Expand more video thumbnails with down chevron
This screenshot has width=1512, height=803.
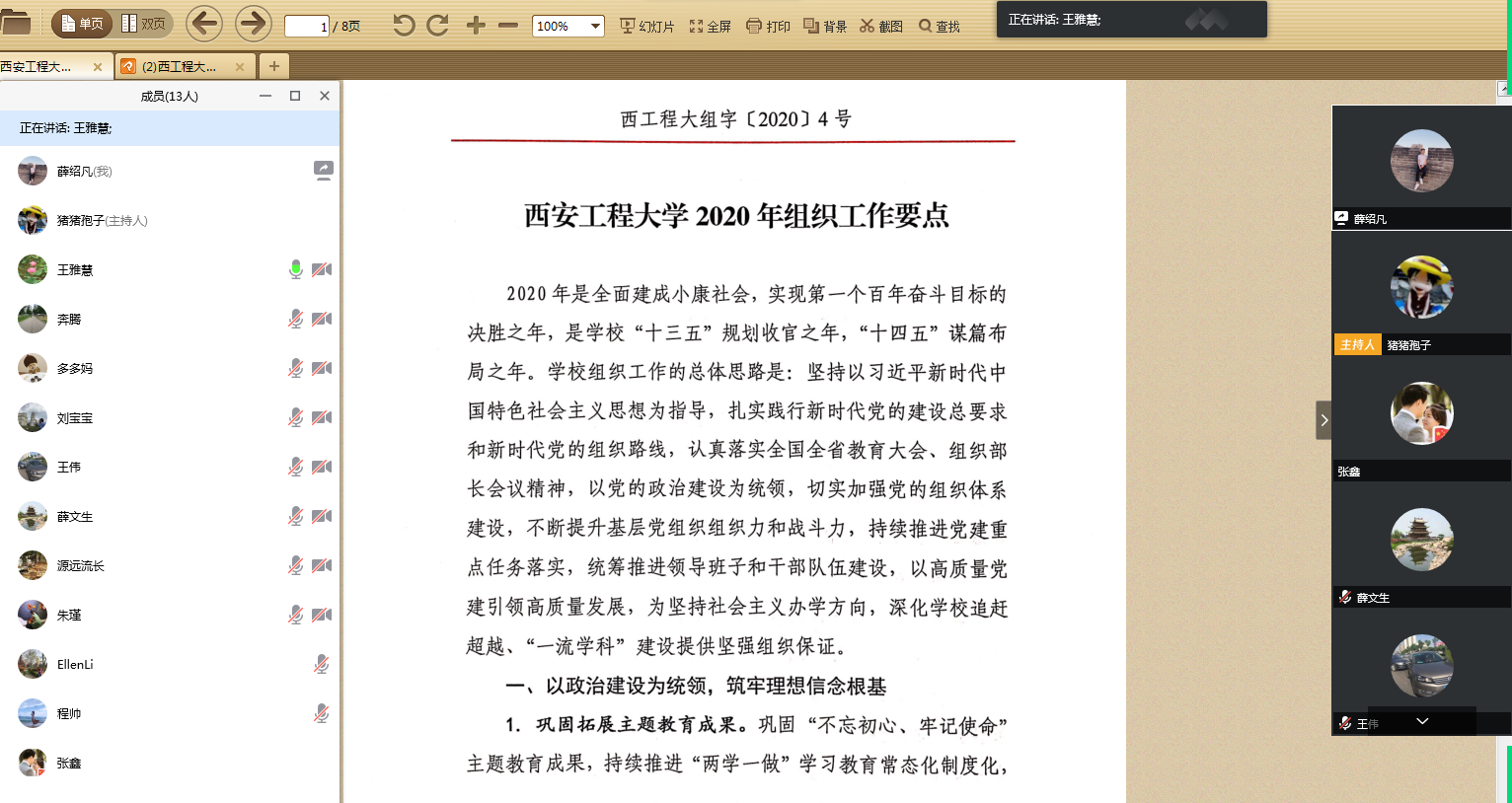tap(1422, 721)
